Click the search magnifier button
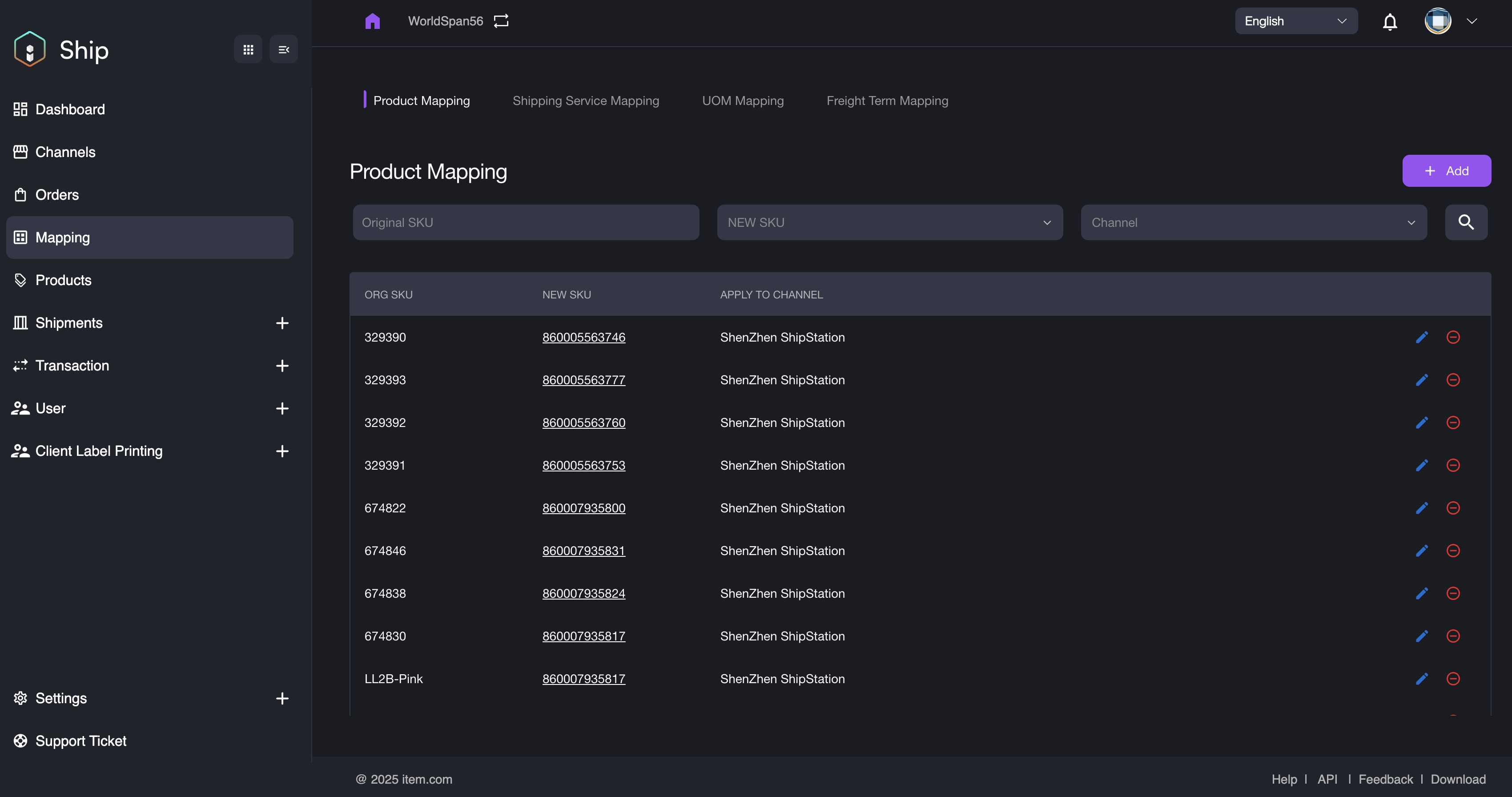This screenshot has height=797, width=1512. (x=1466, y=222)
